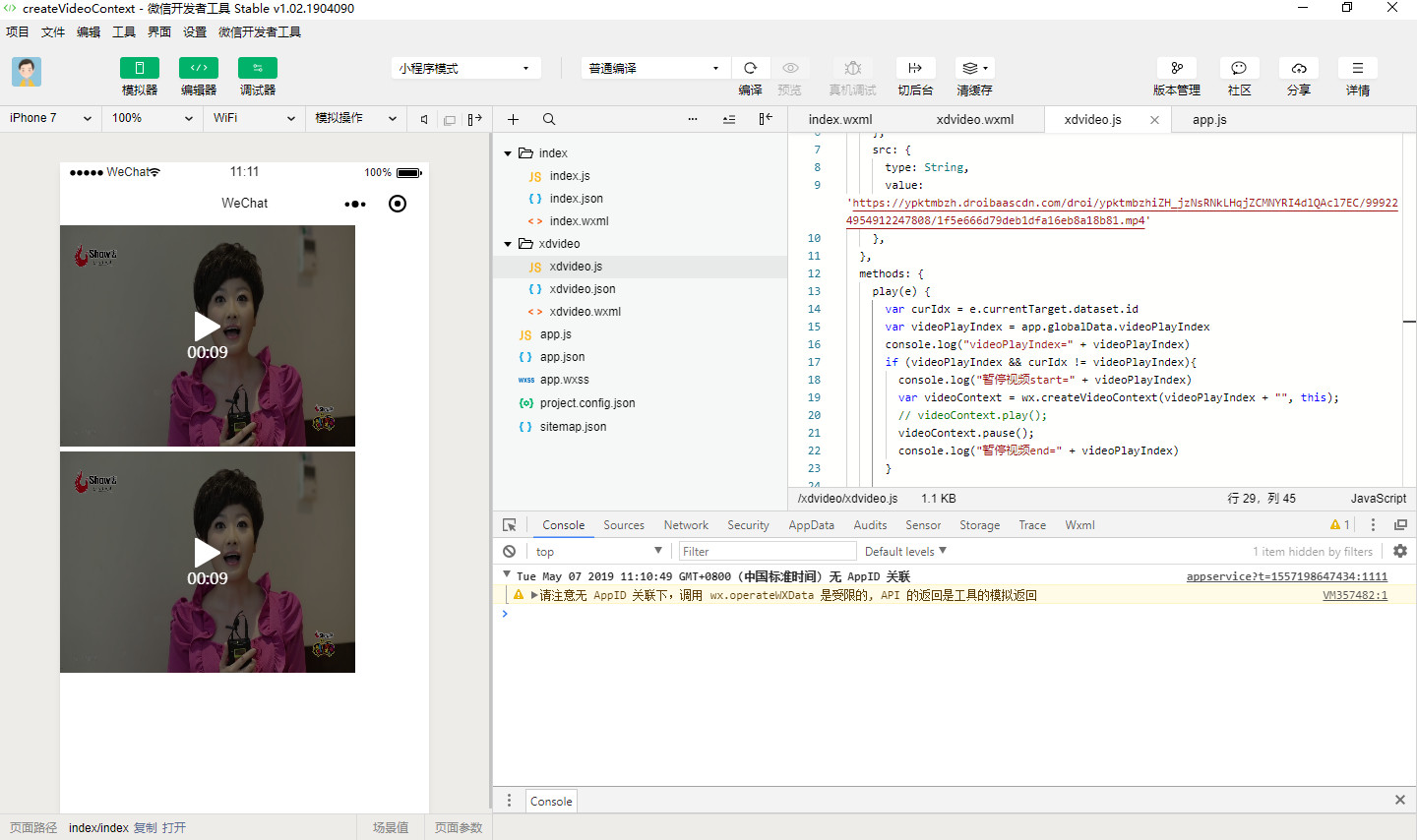The width and height of the screenshot is (1417, 840).
Task: Open the community chat icon
Action: coord(1239,68)
